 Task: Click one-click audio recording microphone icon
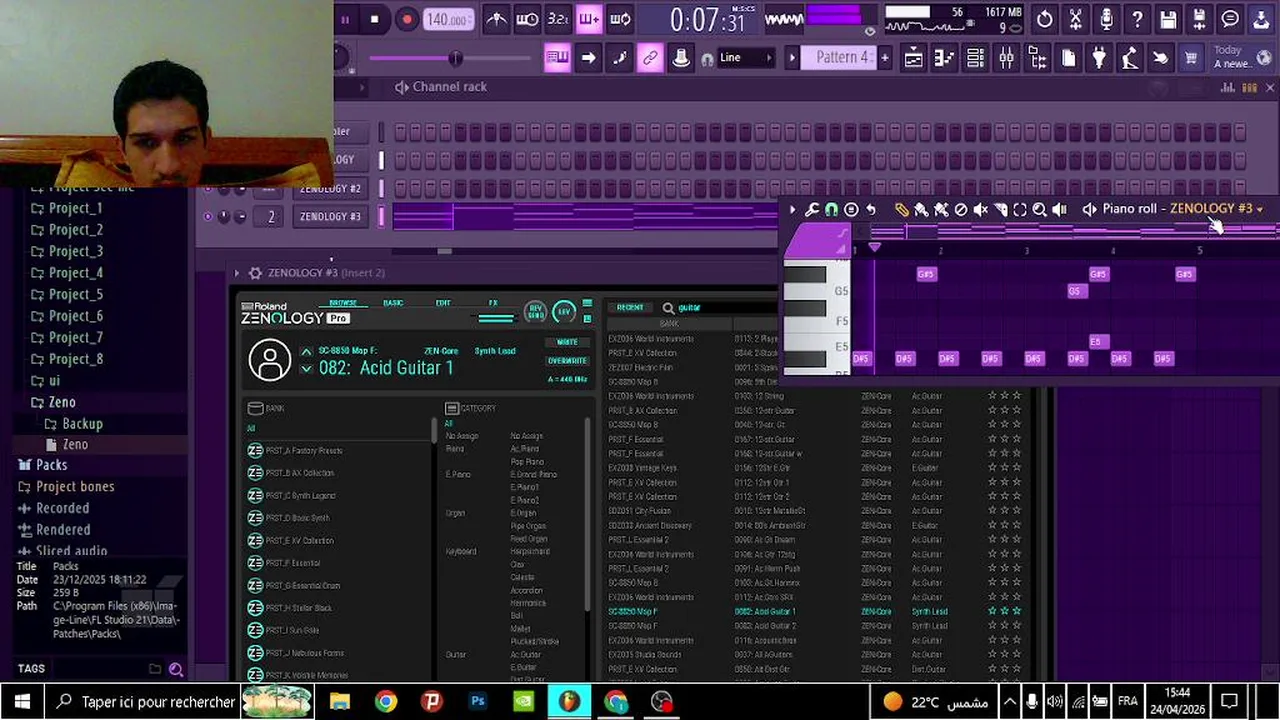pos(1106,19)
